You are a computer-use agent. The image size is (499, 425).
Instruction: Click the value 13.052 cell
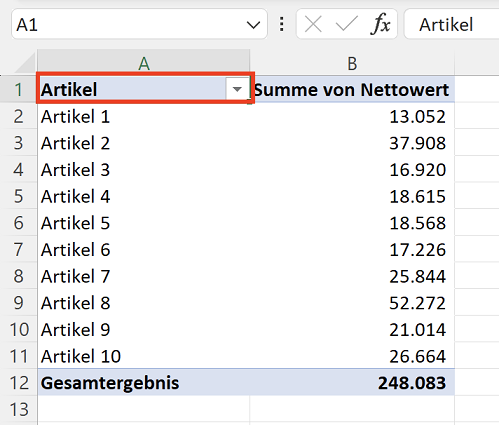352,116
